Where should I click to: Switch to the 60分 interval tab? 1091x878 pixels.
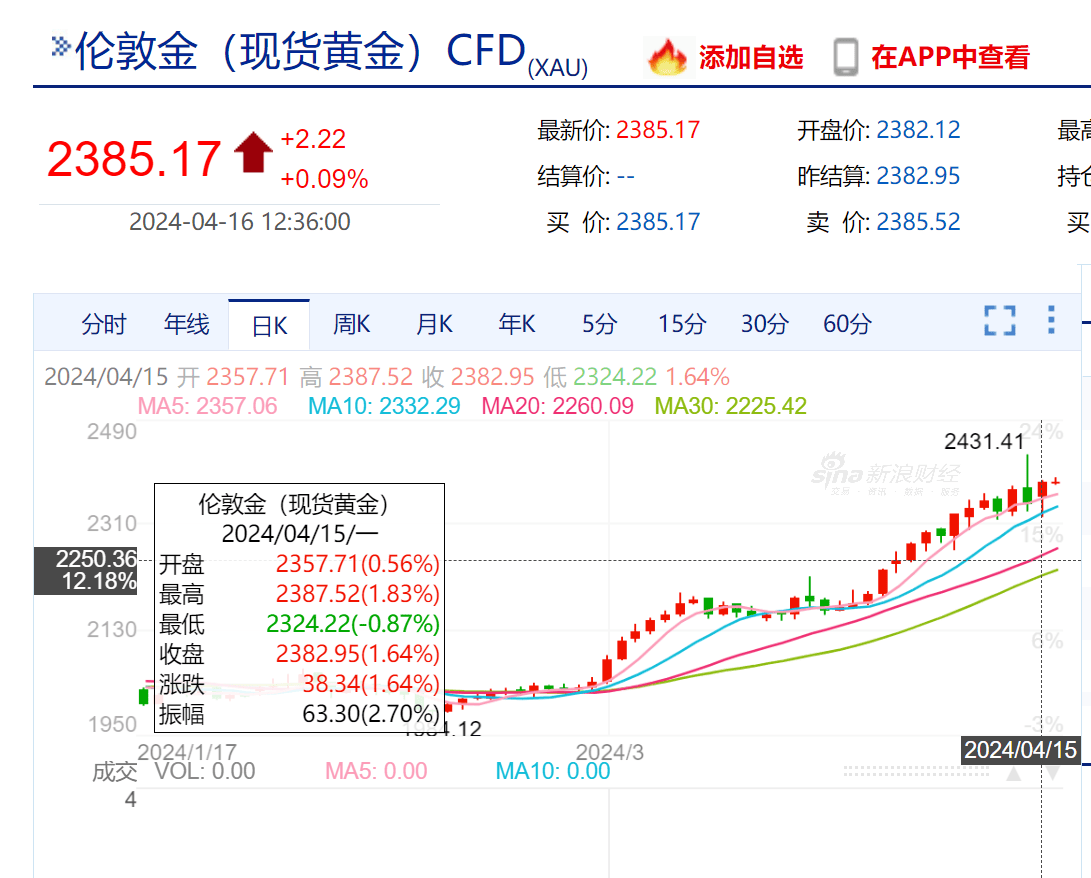click(x=847, y=324)
